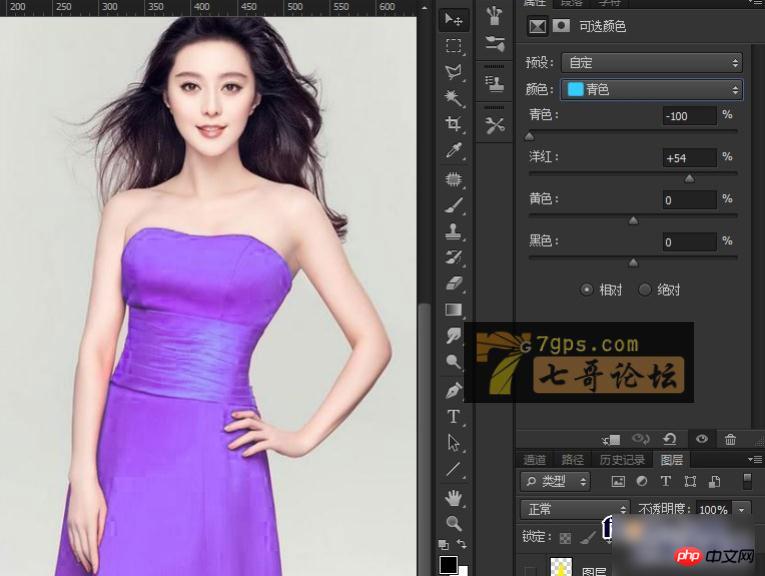This screenshot has width=765, height=576.
Task: Reset adjustment to defaults
Action: coord(670,439)
